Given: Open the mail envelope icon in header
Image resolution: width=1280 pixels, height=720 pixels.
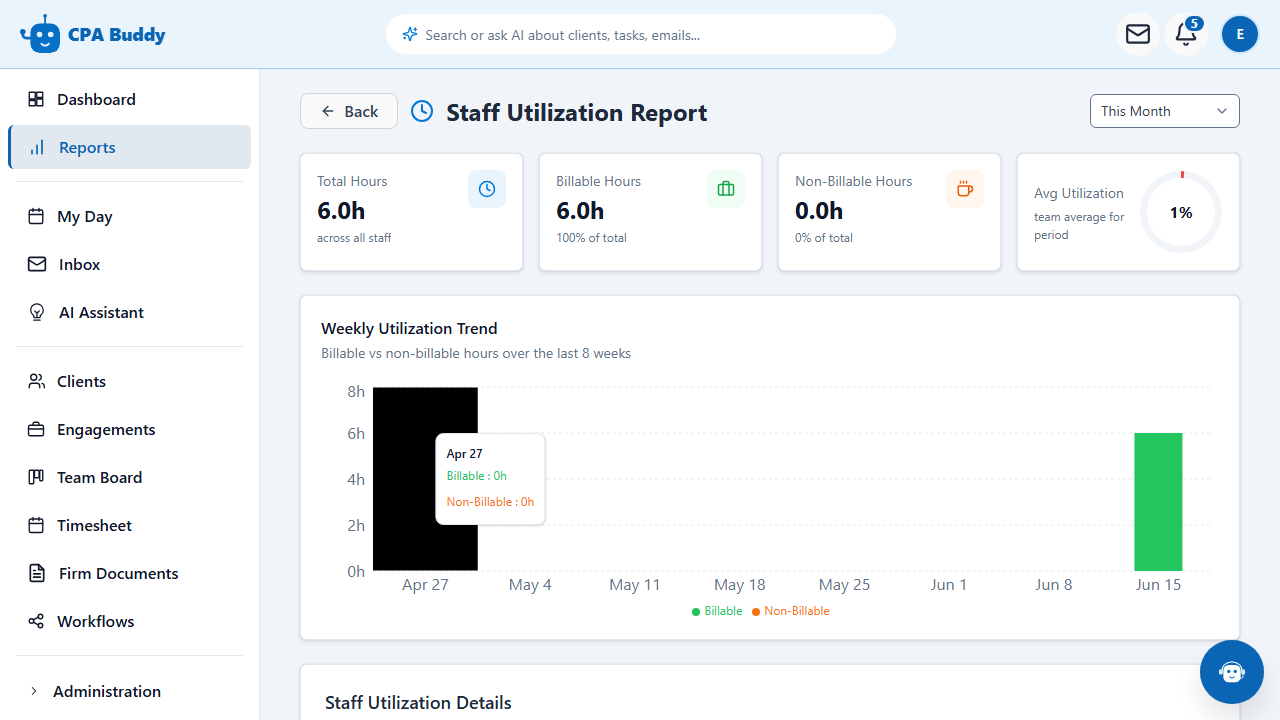Looking at the screenshot, I should [1138, 34].
